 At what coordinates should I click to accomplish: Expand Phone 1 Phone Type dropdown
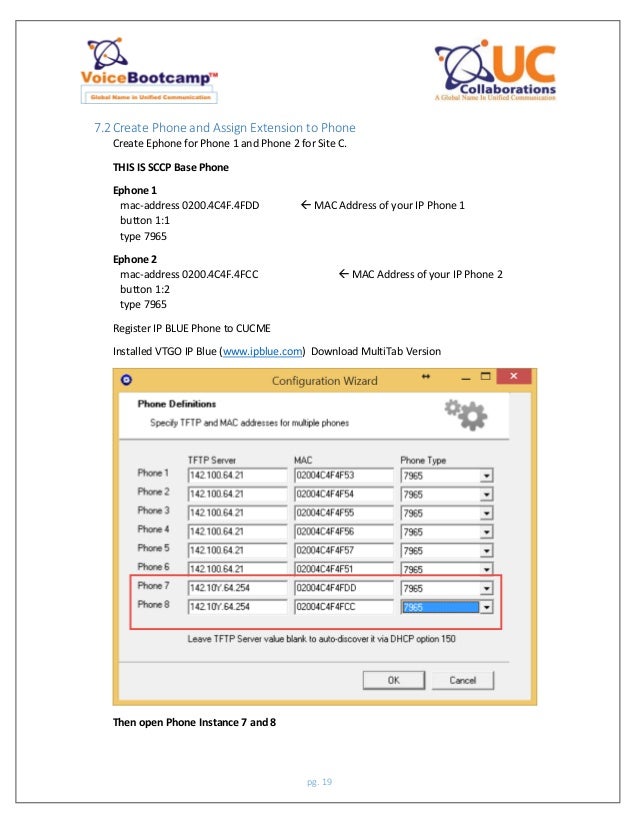(486, 476)
